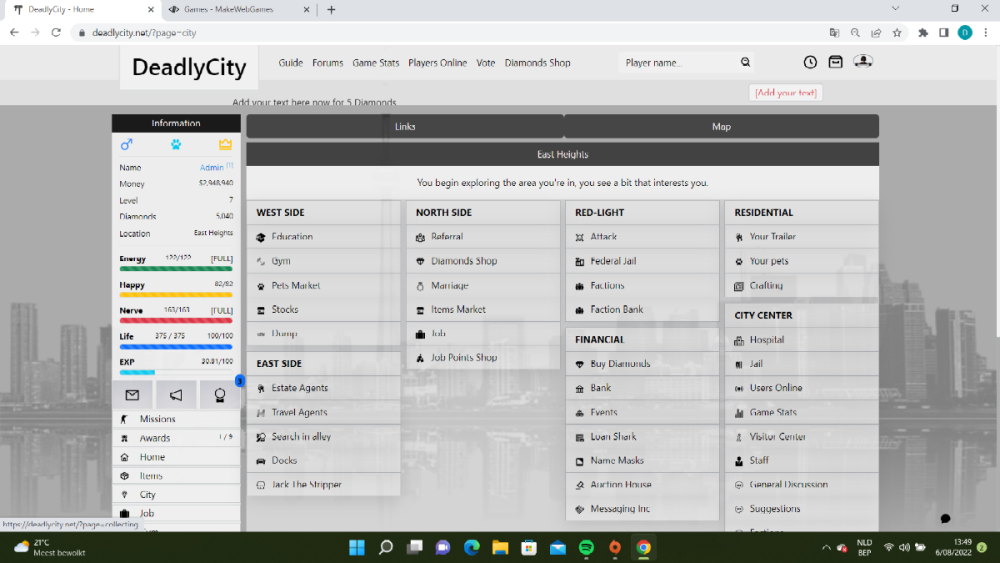Open the mail envelope icon

click(x=132, y=394)
